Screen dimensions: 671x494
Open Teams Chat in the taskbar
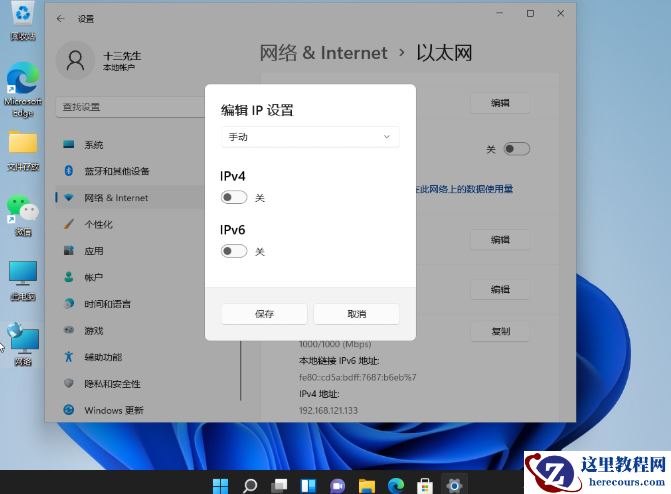[338, 485]
